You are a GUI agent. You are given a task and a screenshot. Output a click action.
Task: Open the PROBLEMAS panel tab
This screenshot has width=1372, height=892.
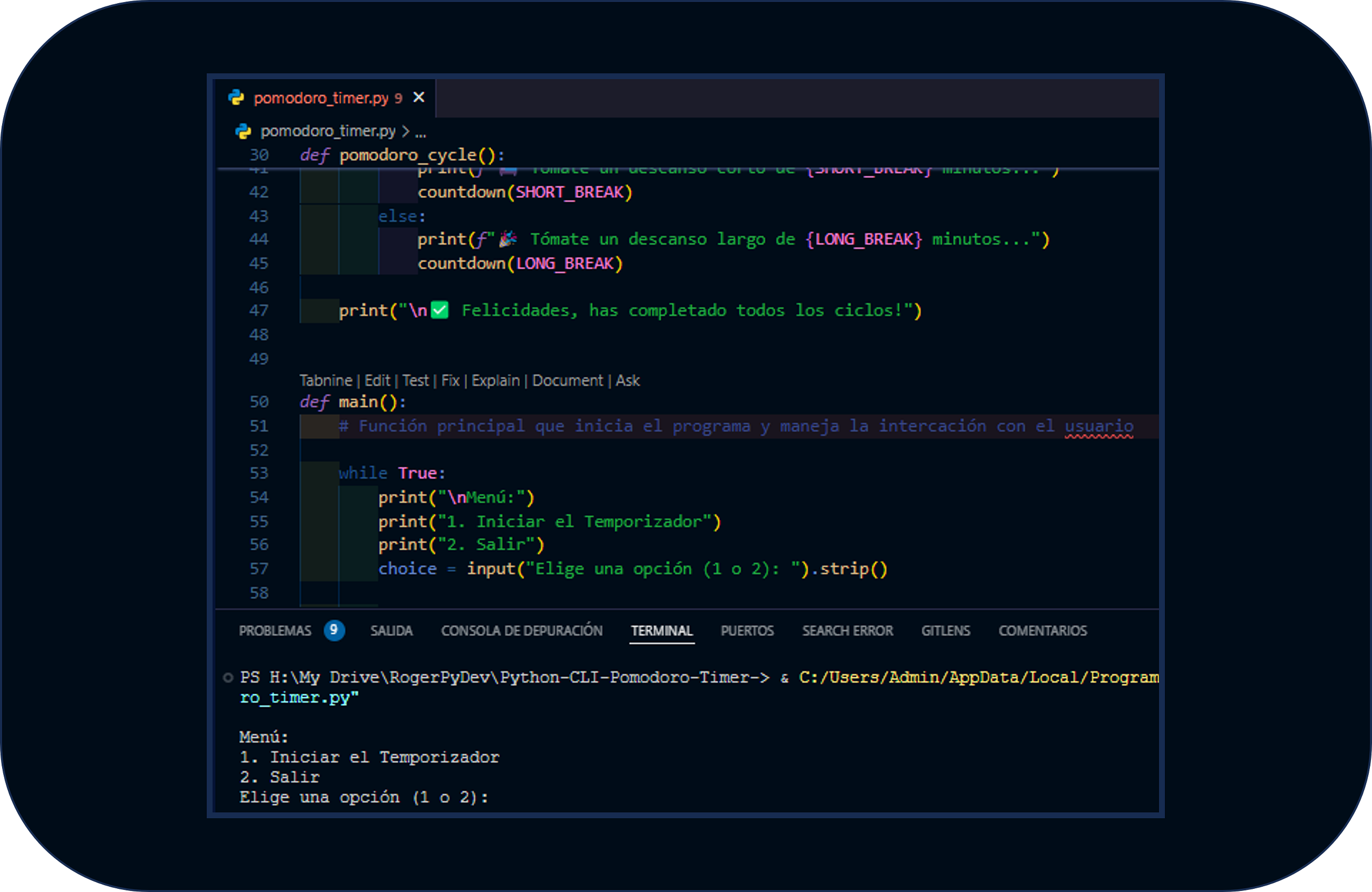275,630
